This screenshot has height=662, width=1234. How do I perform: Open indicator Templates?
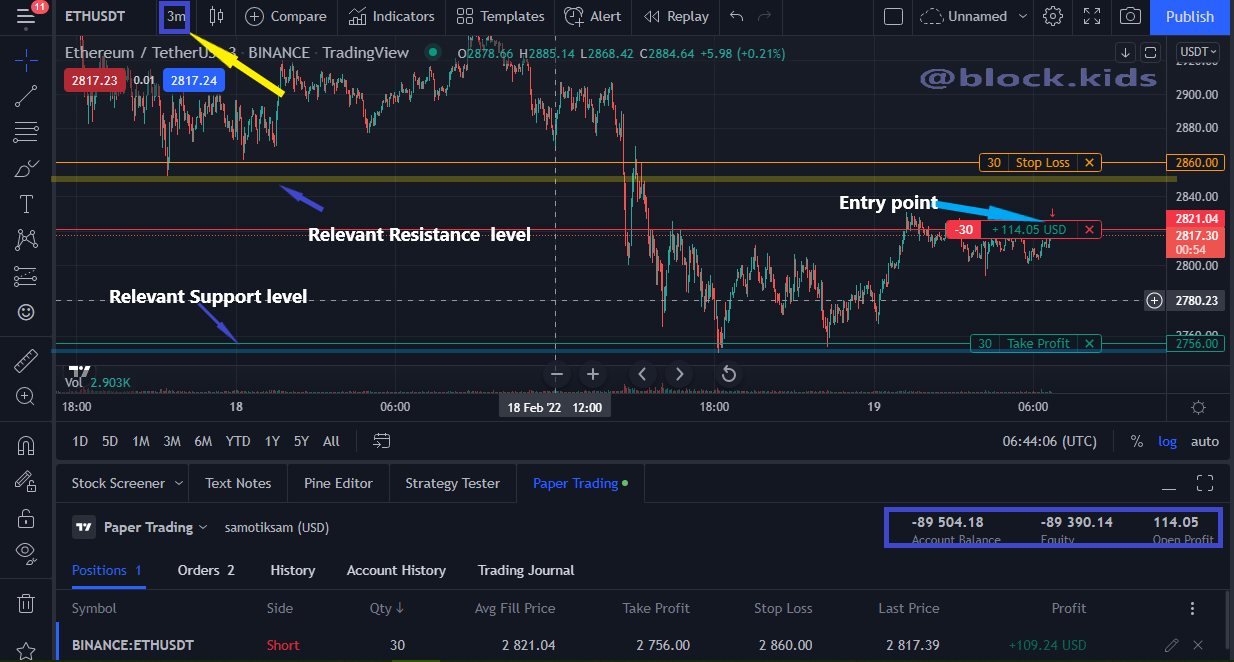coord(500,16)
